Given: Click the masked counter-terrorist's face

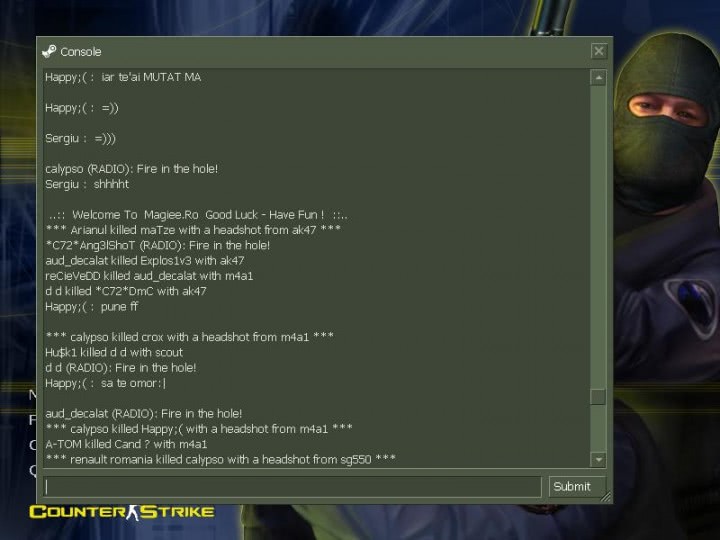Looking at the screenshot, I should pyautogui.click(x=667, y=110).
